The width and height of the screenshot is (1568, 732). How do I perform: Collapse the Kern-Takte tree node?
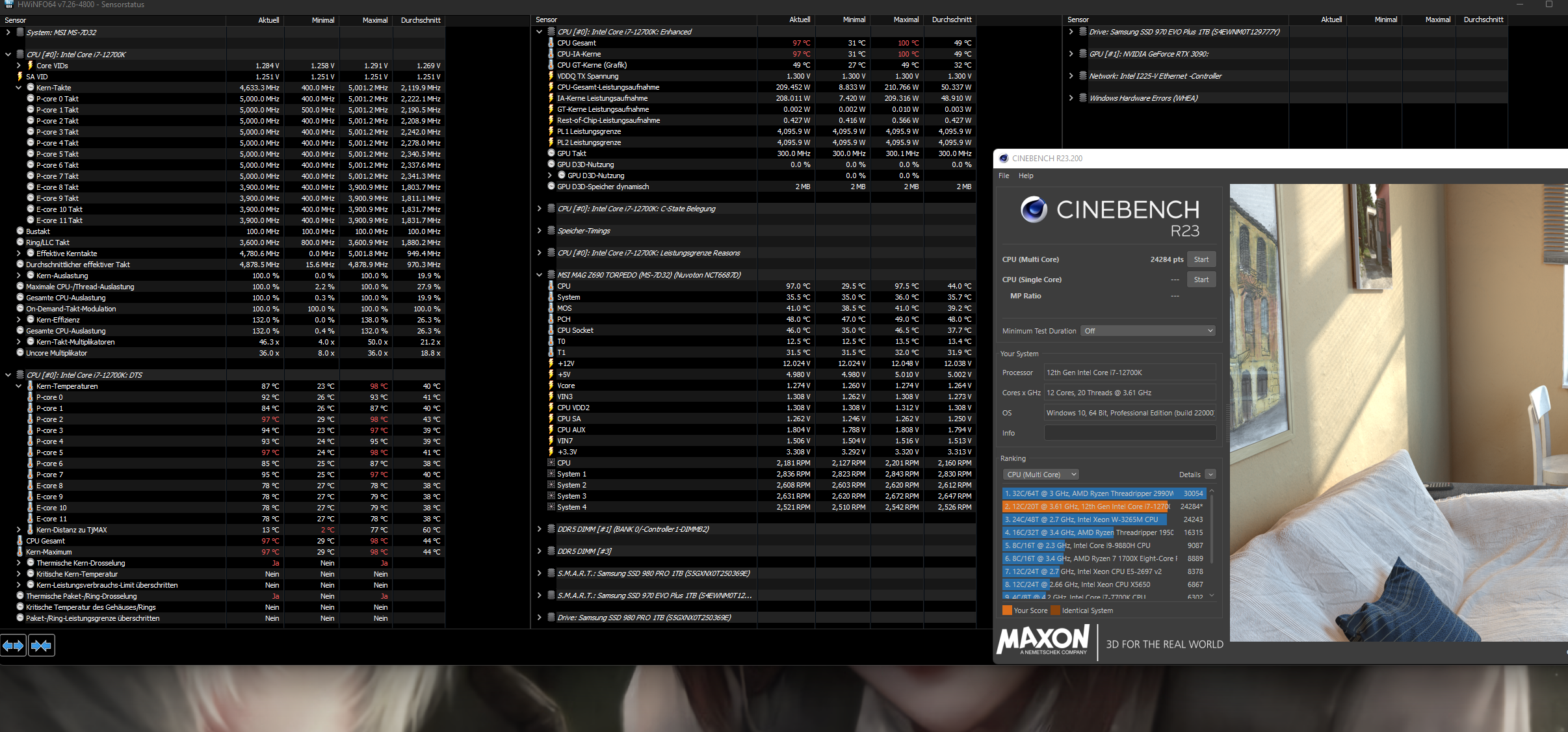click(19, 88)
